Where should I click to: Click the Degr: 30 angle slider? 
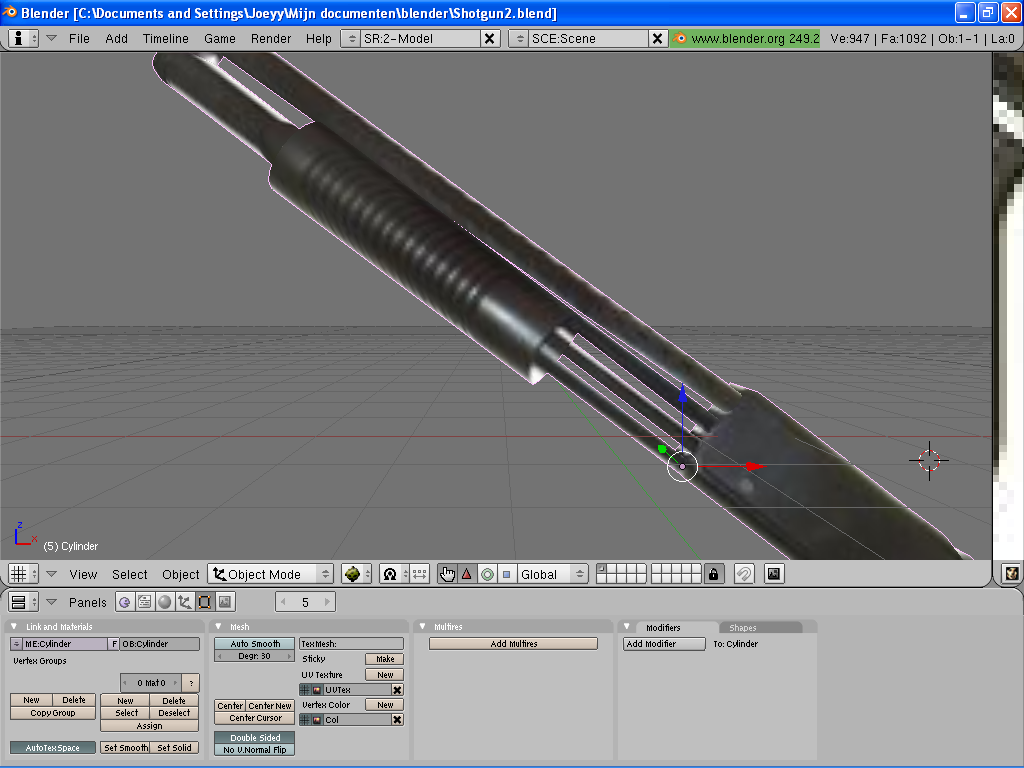click(x=255, y=657)
